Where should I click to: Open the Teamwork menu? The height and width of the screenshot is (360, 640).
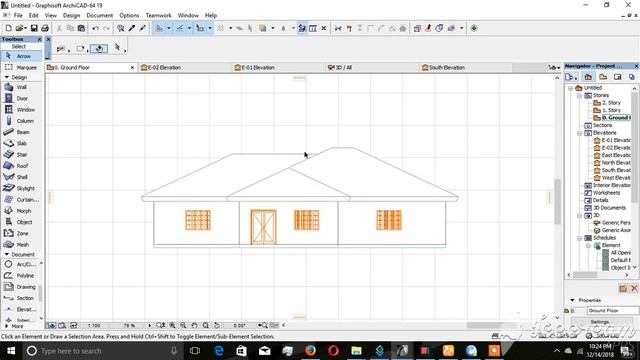point(158,16)
